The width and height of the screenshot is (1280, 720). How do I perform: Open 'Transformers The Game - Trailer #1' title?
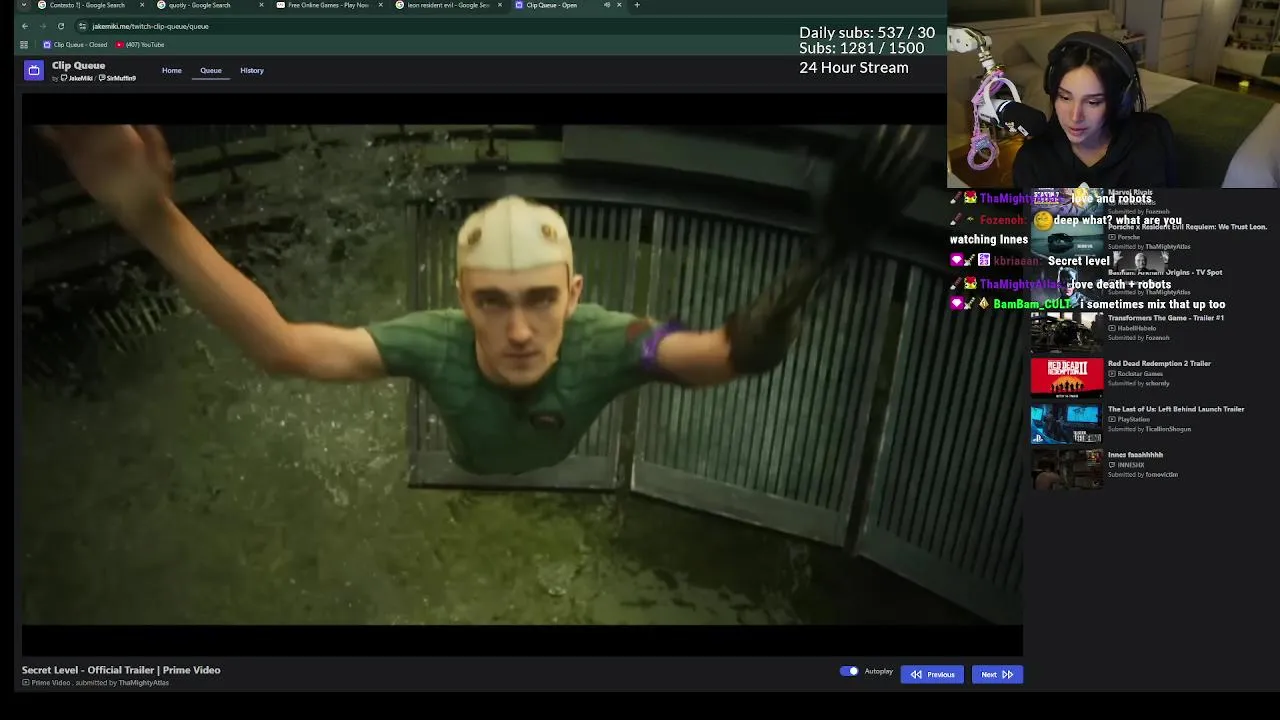pos(1166,318)
